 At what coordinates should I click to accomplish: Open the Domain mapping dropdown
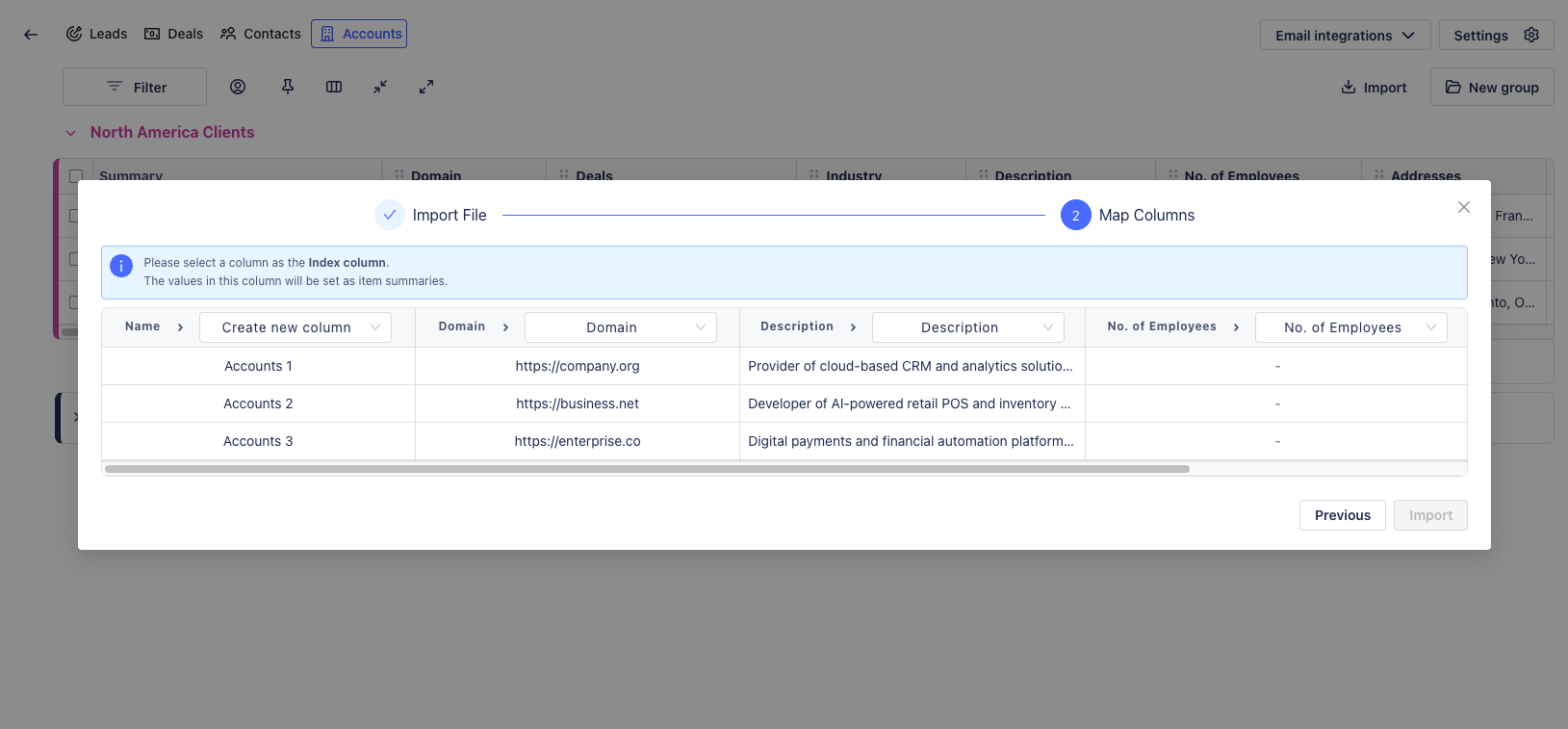[x=621, y=327]
